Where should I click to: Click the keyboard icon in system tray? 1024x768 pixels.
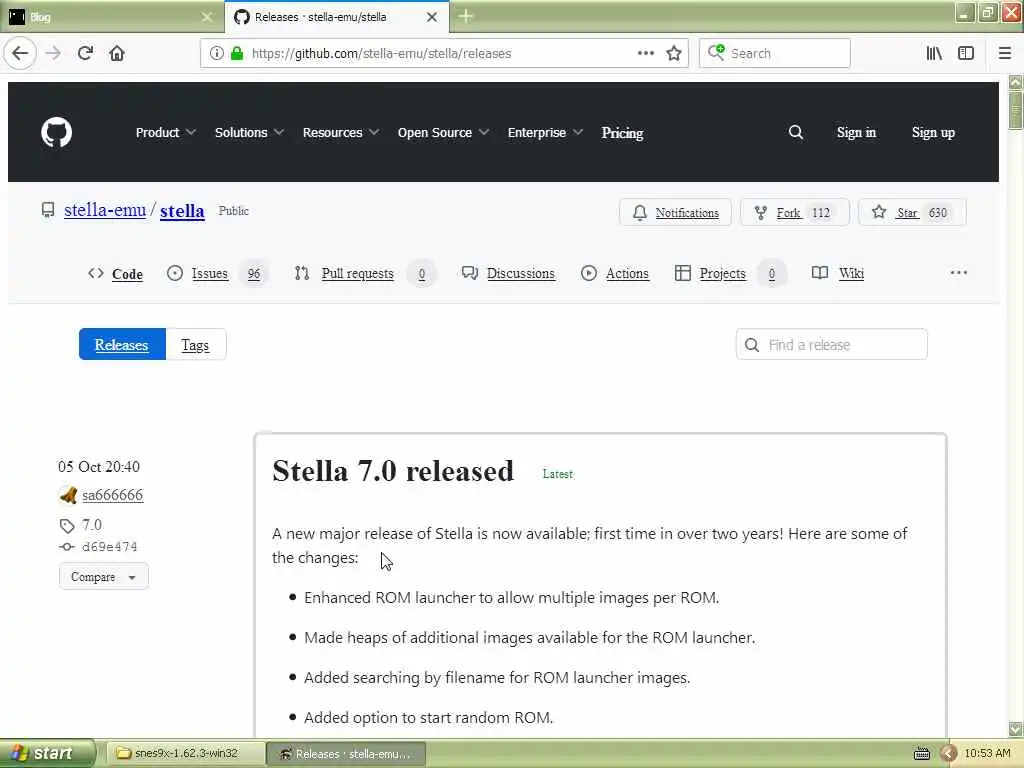click(921, 754)
